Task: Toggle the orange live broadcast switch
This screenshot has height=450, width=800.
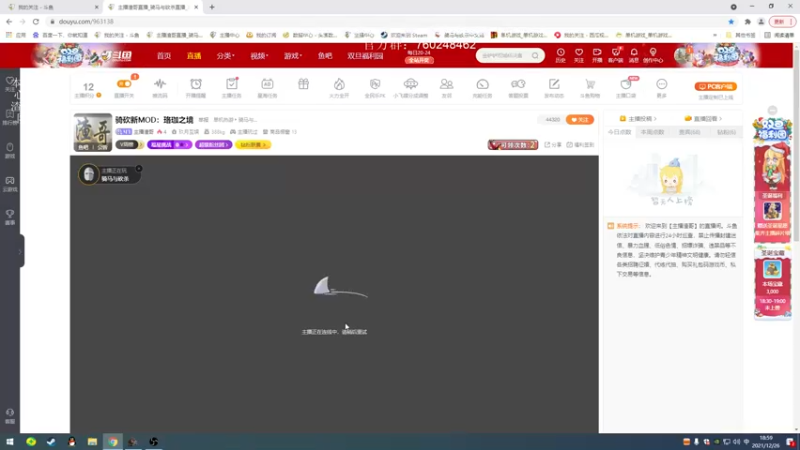Action: pos(124,84)
